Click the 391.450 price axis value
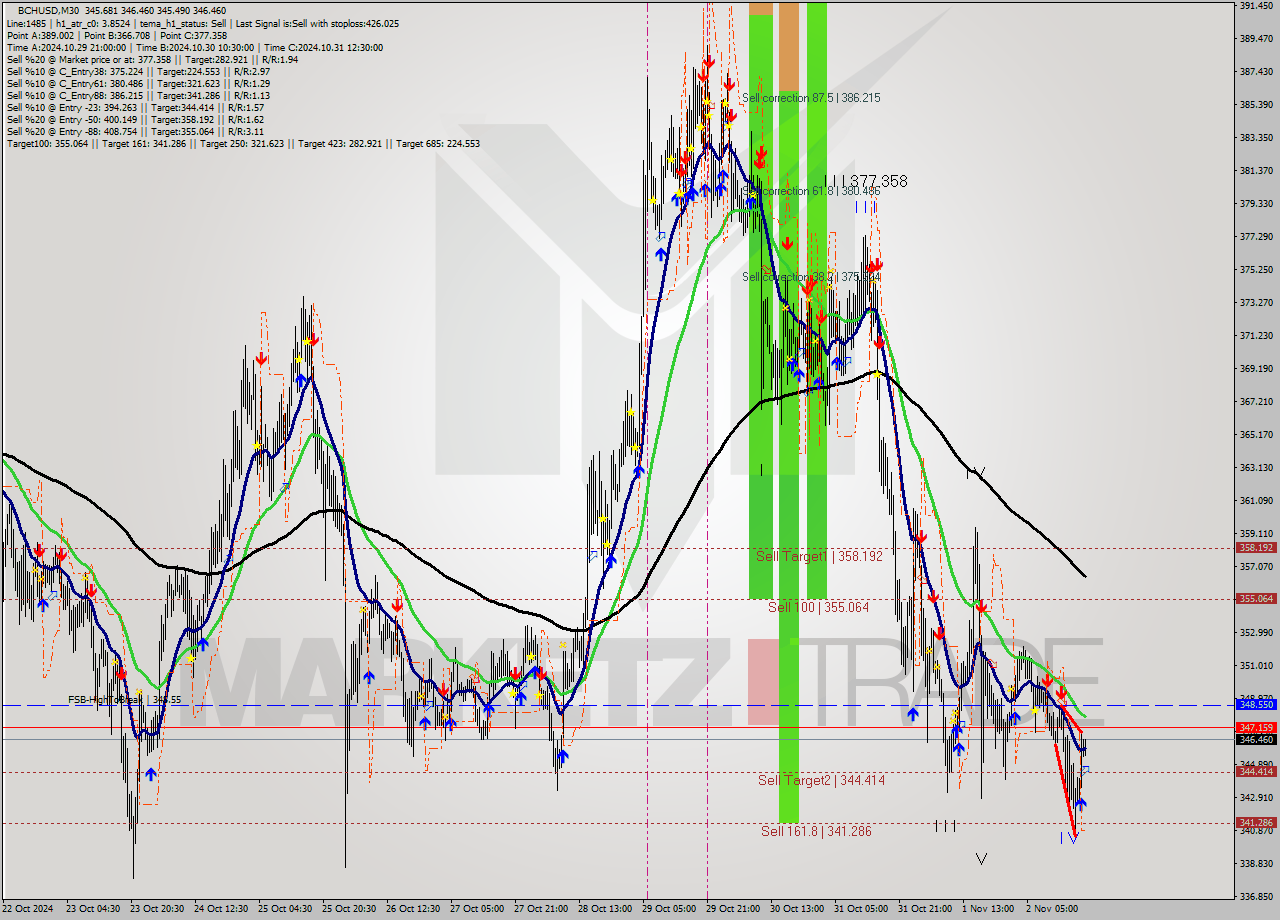This screenshot has width=1280, height=920. (1255, 6)
